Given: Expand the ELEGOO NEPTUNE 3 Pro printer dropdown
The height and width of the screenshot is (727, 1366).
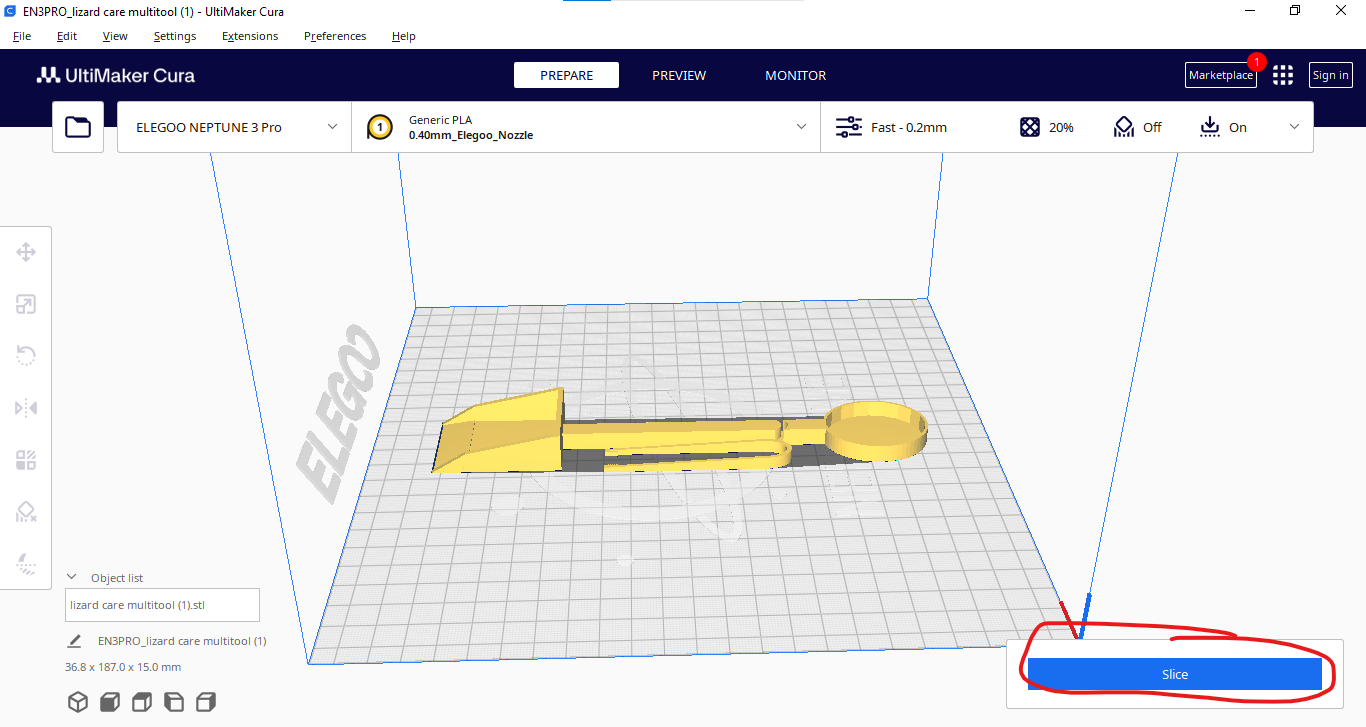Looking at the screenshot, I should pyautogui.click(x=234, y=127).
